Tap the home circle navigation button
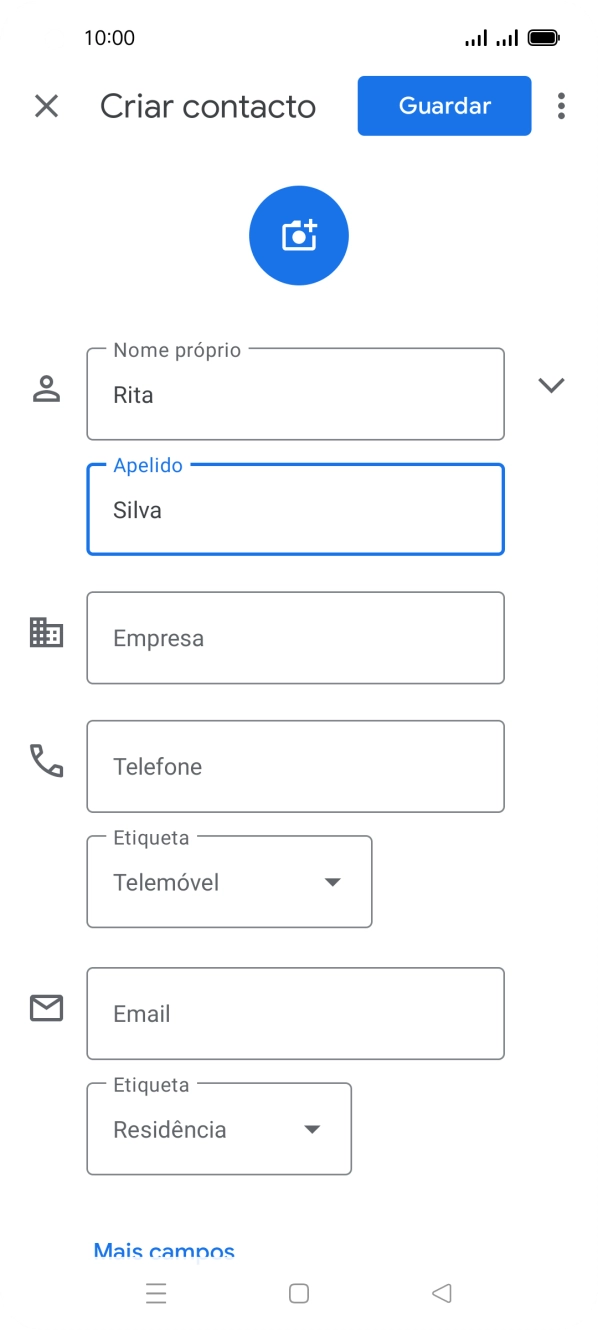This screenshot has width=598, height=1330. [298, 1293]
